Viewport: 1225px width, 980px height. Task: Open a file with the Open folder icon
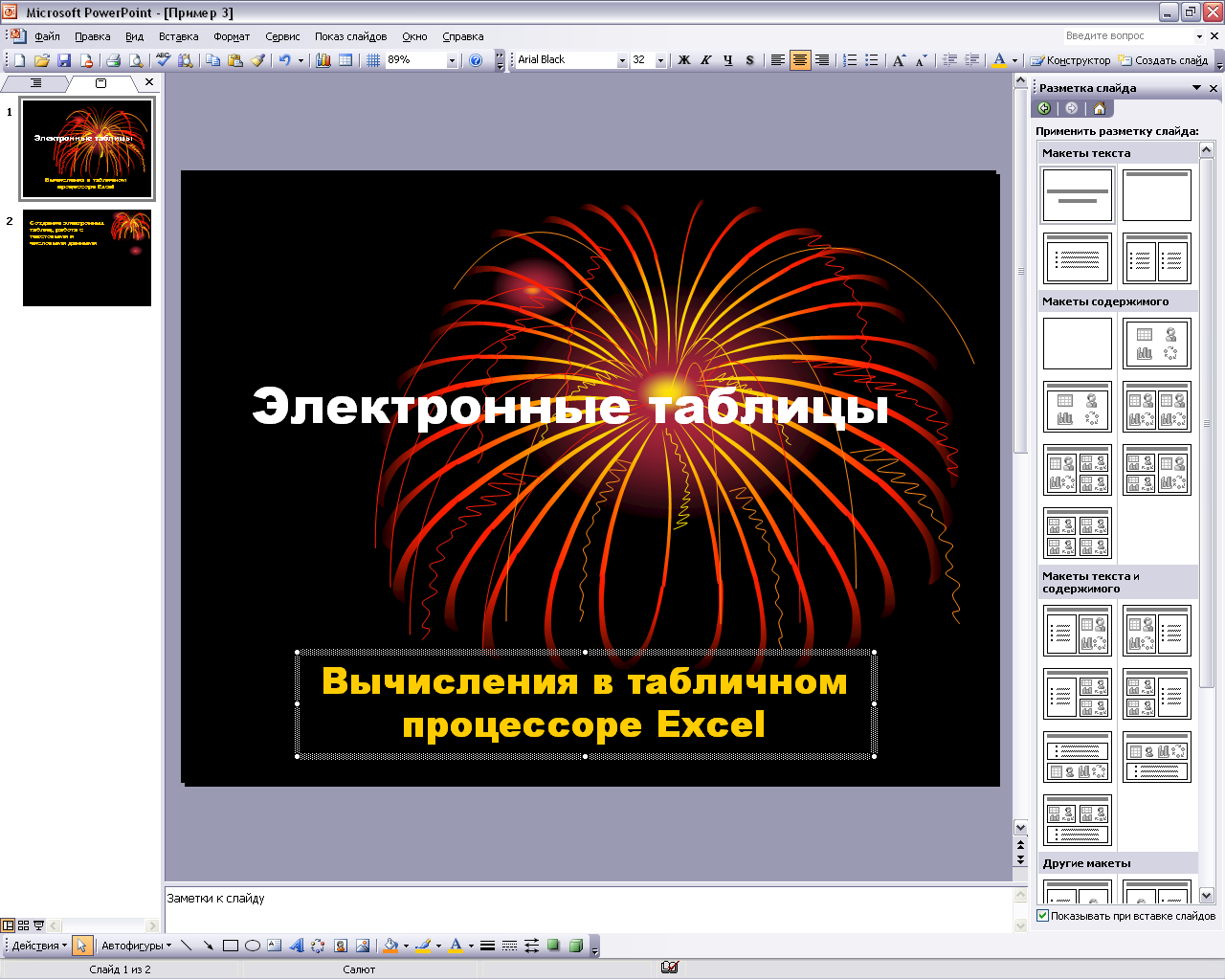(x=42, y=60)
